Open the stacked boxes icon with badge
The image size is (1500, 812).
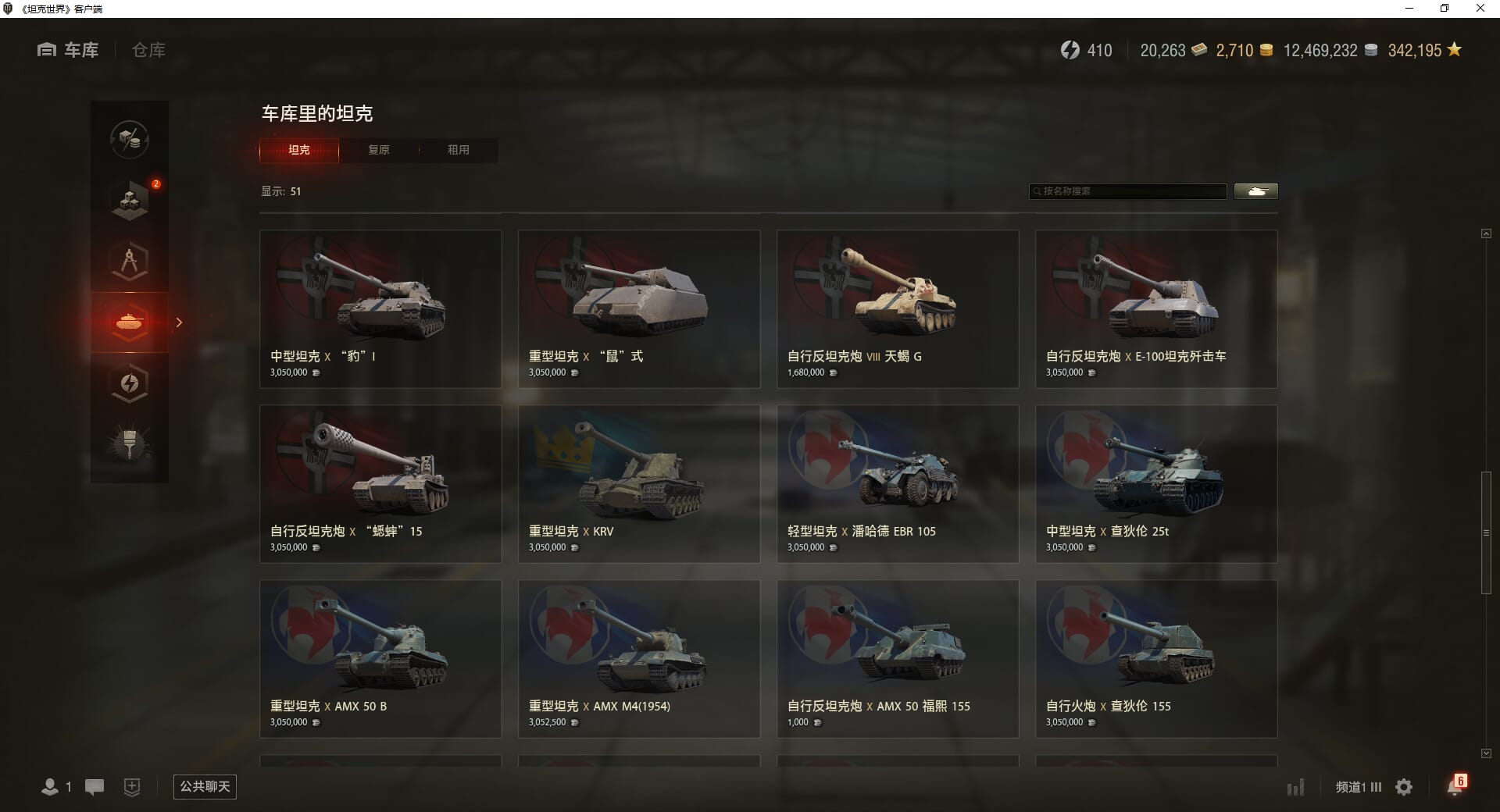tap(130, 201)
